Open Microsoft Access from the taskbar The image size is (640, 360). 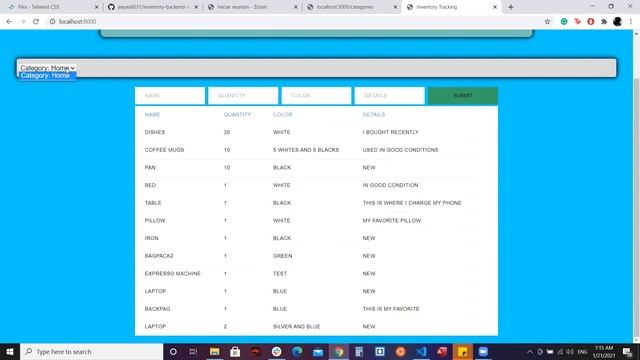[442, 351]
